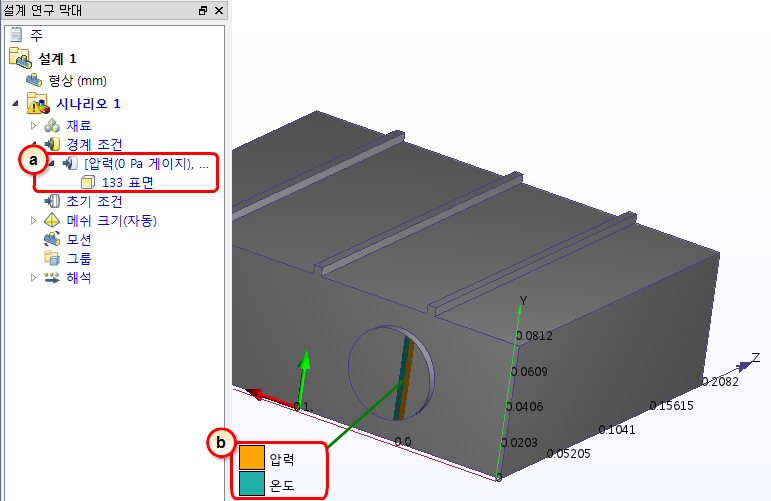The height and width of the screenshot is (501, 771).
Task: Select 시나리오 1 label
Action: [89, 104]
